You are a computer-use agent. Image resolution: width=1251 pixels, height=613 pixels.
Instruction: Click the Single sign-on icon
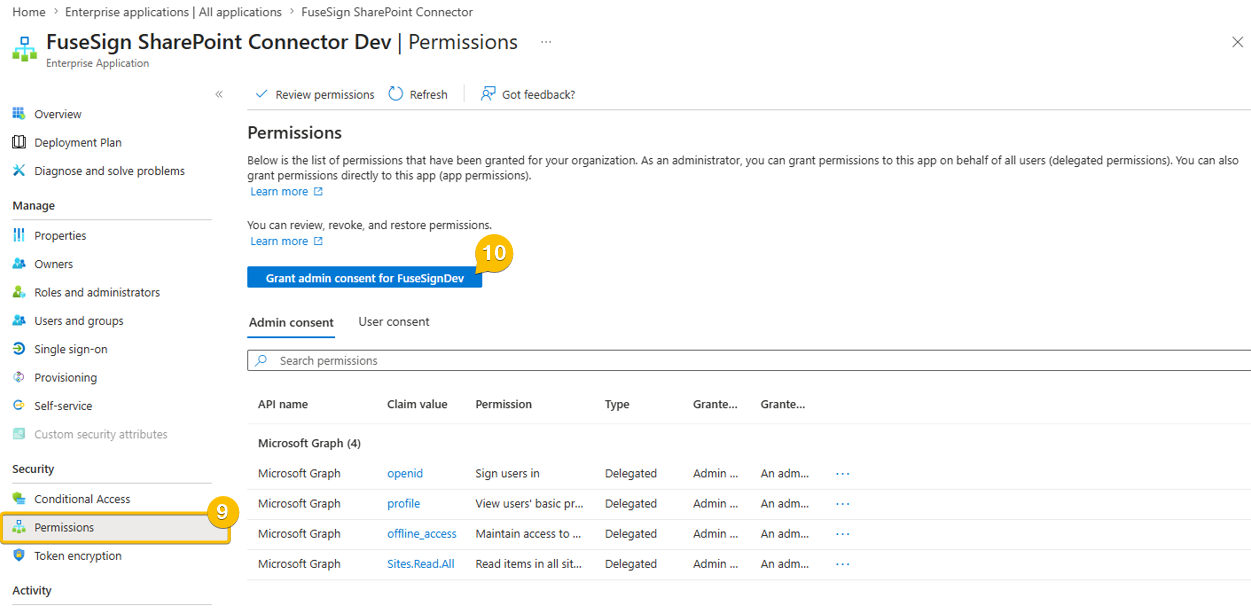click(18, 349)
